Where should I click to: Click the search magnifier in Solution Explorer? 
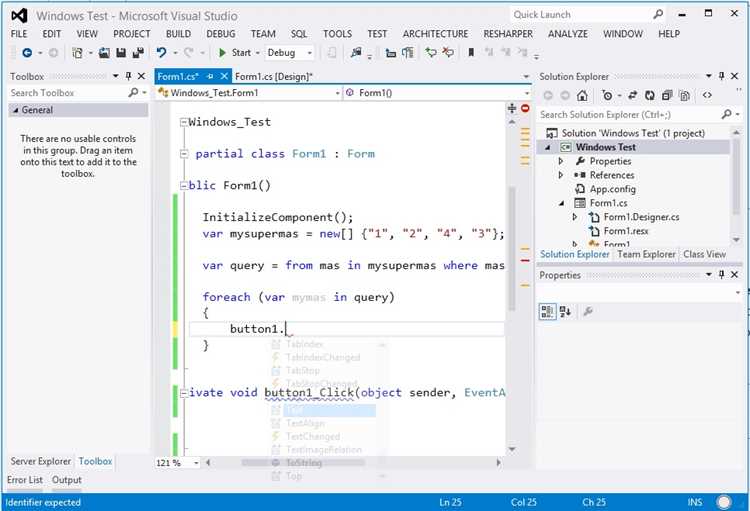727,114
